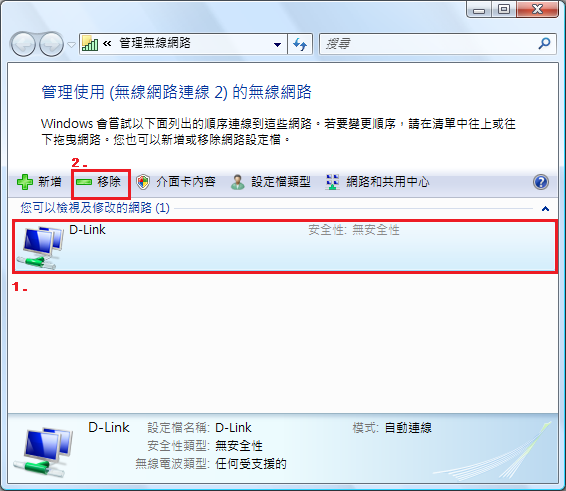Click the refresh arrows button
Screen dimensions: 566x491
[300, 44]
